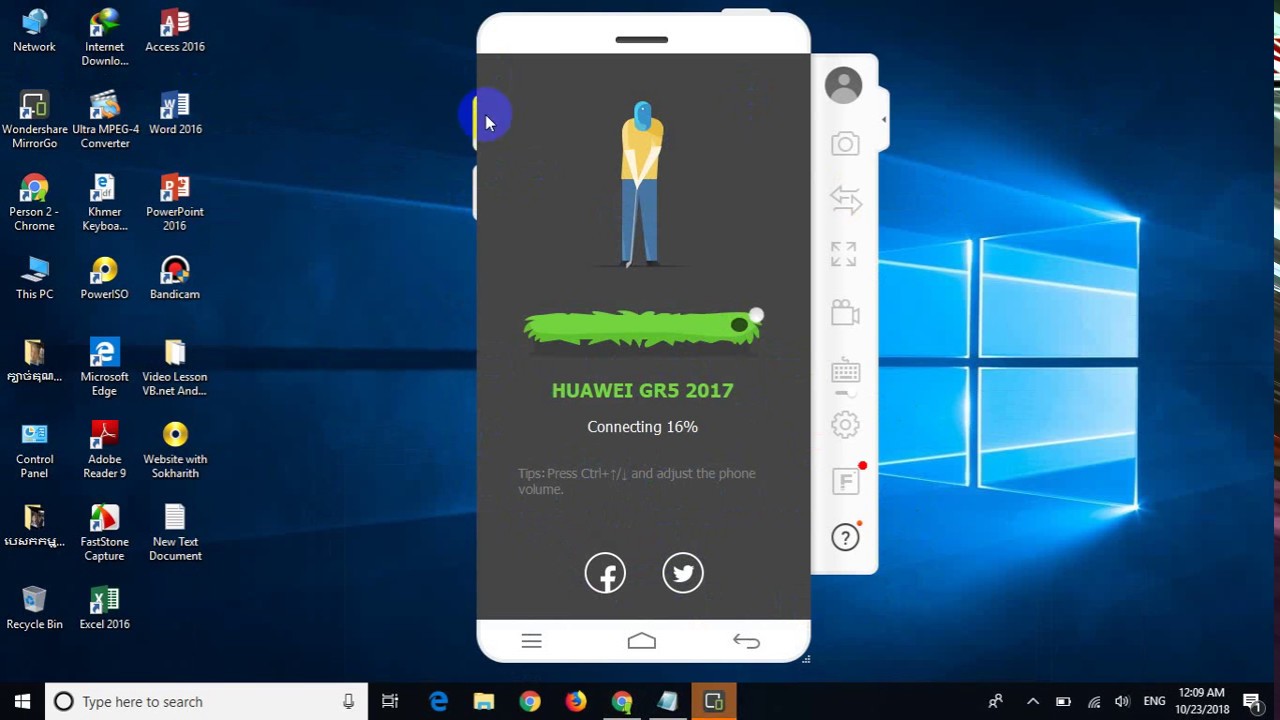
Task: Select the This PC desktop icon
Action: click(34, 278)
